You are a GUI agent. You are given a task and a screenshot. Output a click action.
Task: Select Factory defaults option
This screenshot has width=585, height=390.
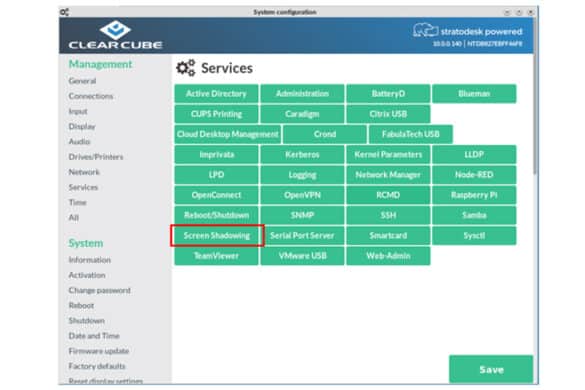[x=97, y=366]
